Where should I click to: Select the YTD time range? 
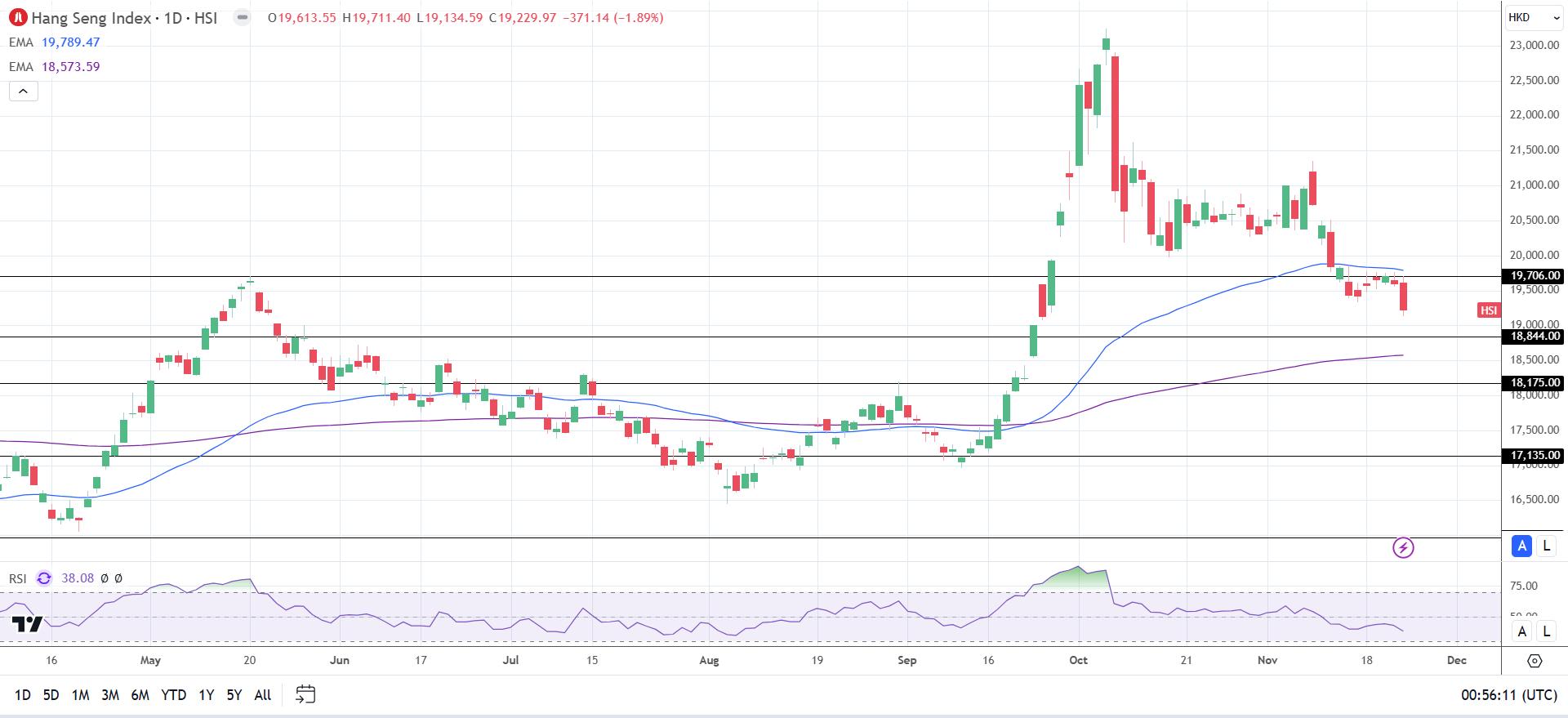point(174,695)
